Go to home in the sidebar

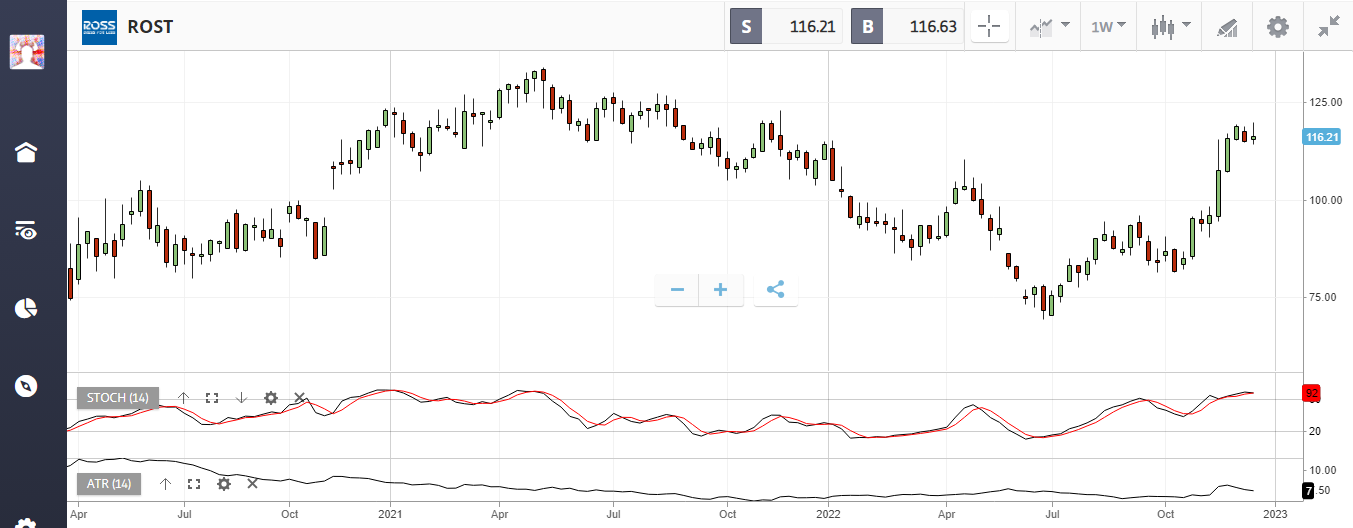click(26, 152)
